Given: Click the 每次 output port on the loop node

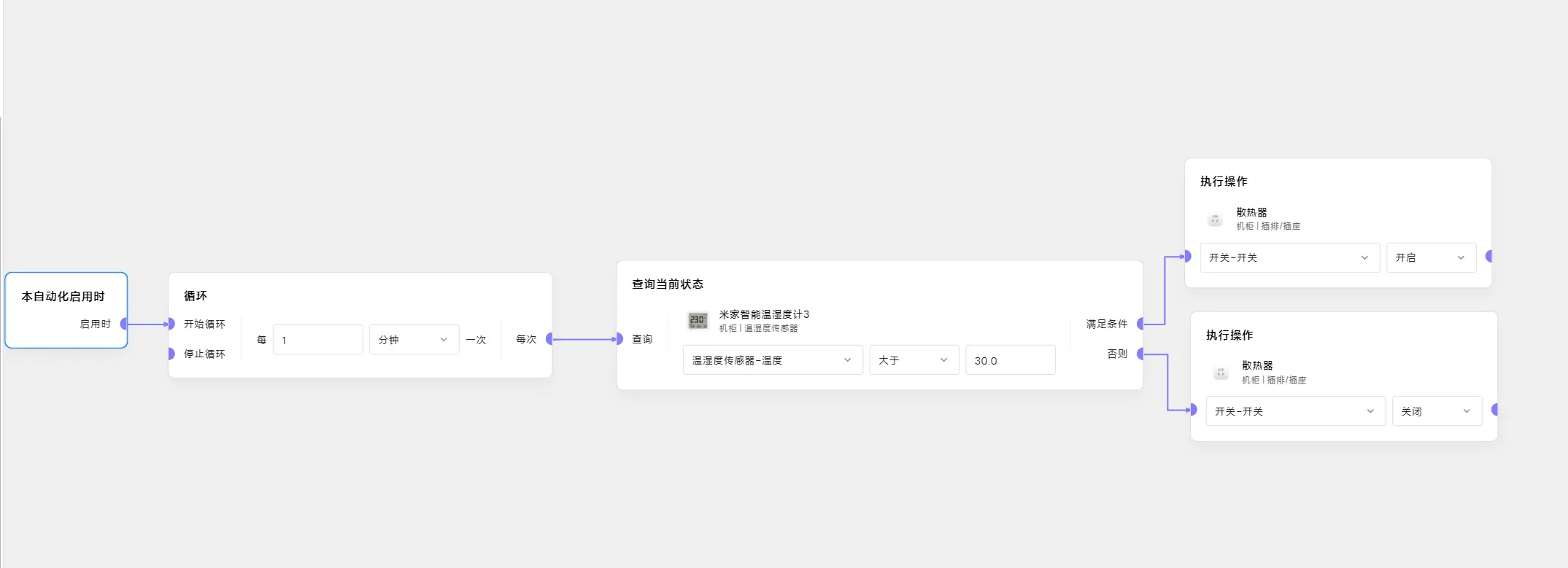Looking at the screenshot, I should pyautogui.click(x=549, y=339).
